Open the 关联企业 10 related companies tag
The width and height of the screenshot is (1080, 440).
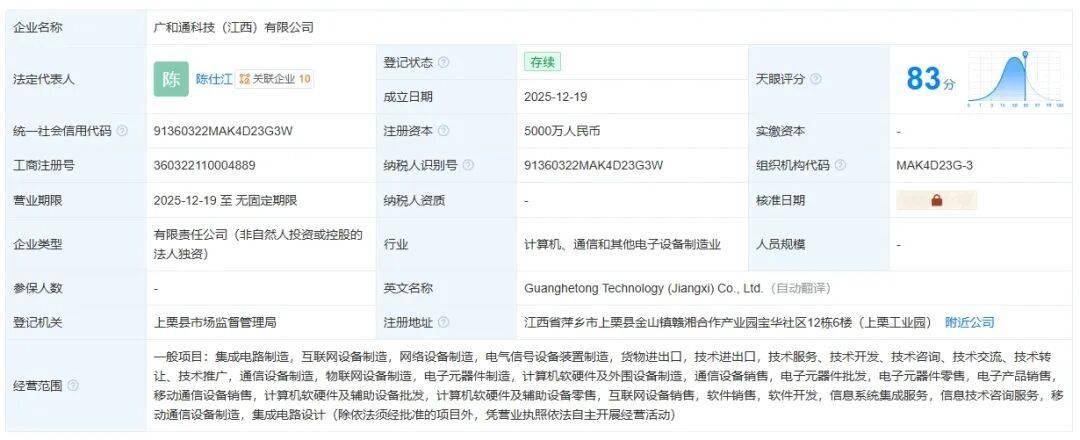tap(274, 79)
